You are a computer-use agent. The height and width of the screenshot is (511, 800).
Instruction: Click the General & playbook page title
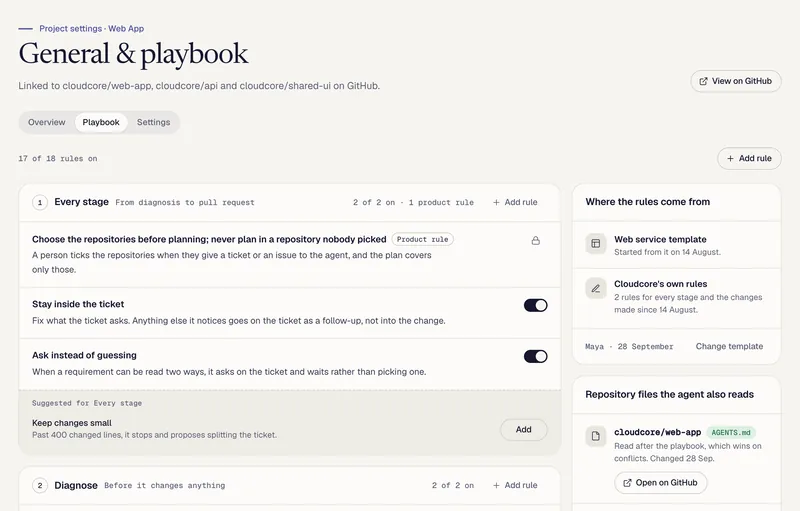[133, 54]
